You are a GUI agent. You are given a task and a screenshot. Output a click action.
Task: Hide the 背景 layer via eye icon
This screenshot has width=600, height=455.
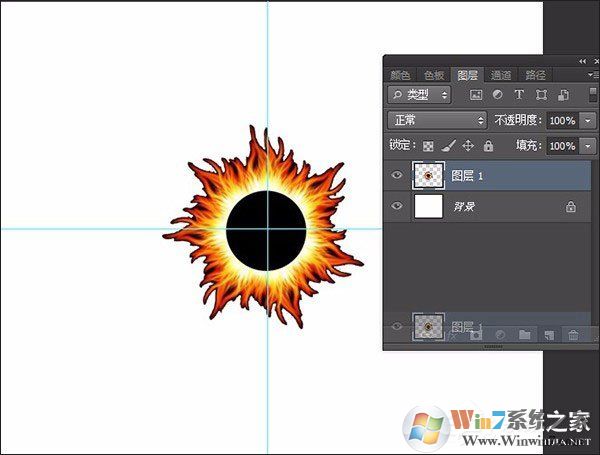tap(397, 206)
